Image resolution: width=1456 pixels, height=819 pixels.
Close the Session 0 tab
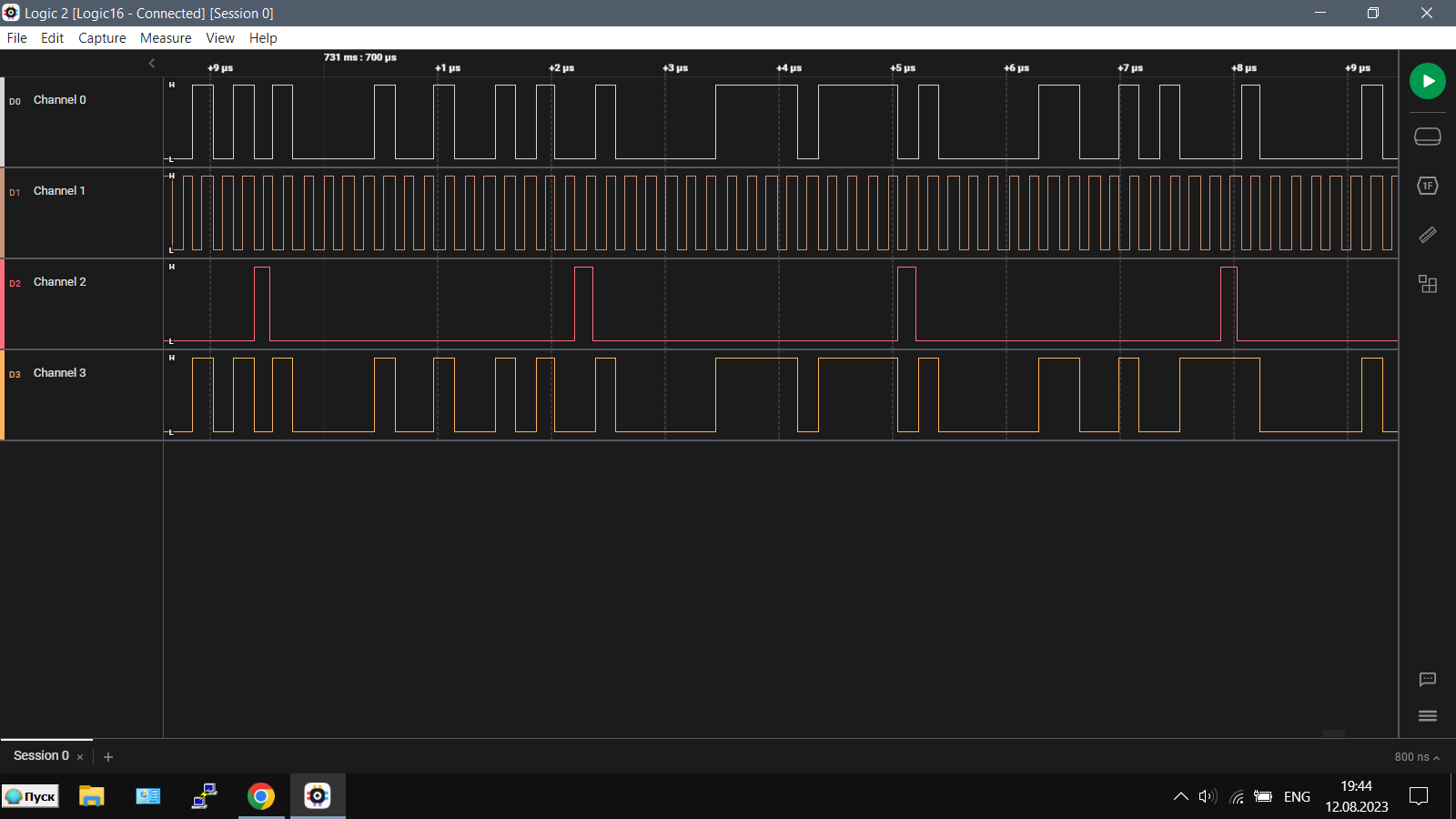coord(80,757)
